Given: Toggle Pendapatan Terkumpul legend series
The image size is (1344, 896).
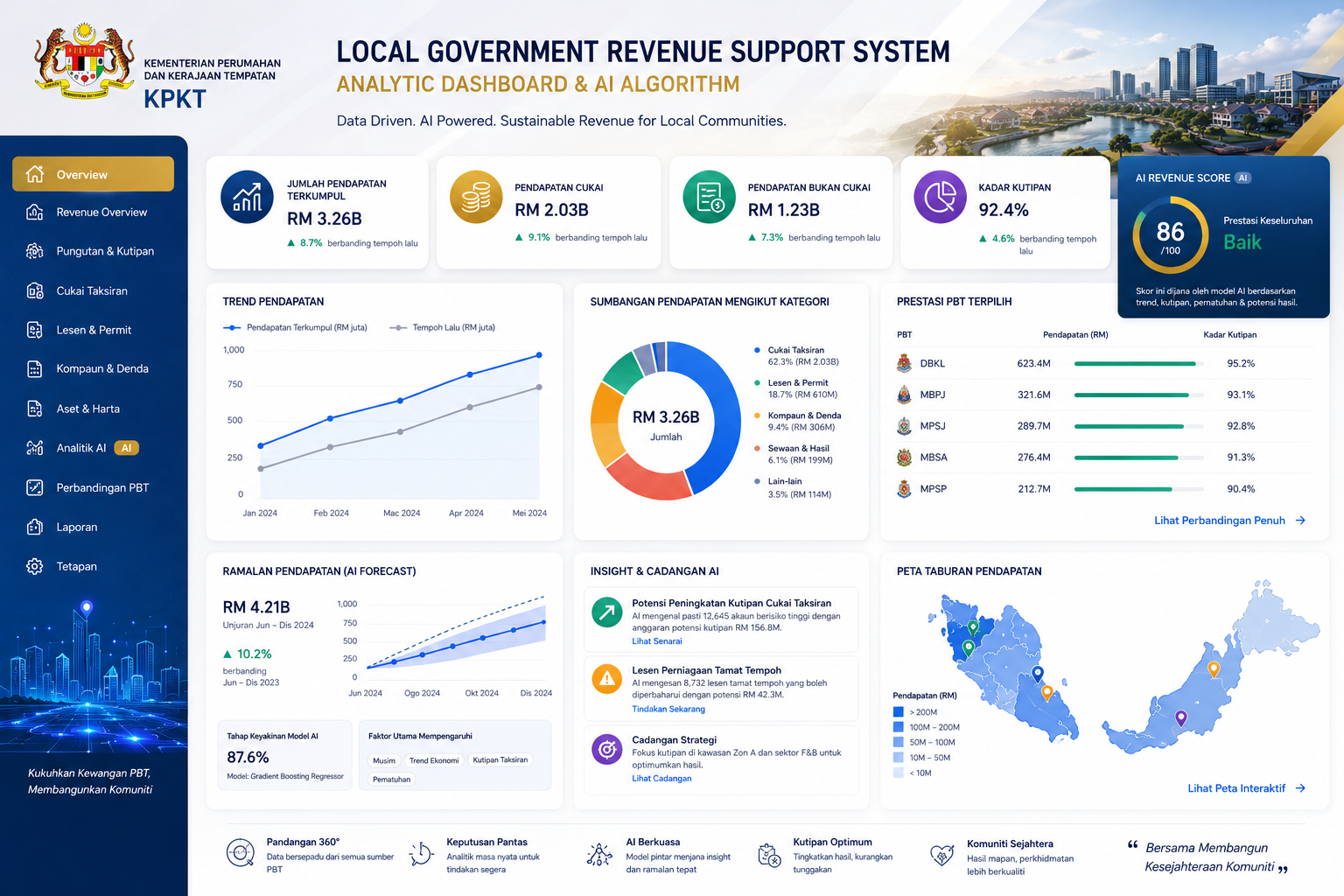Looking at the screenshot, I should coord(296,327).
